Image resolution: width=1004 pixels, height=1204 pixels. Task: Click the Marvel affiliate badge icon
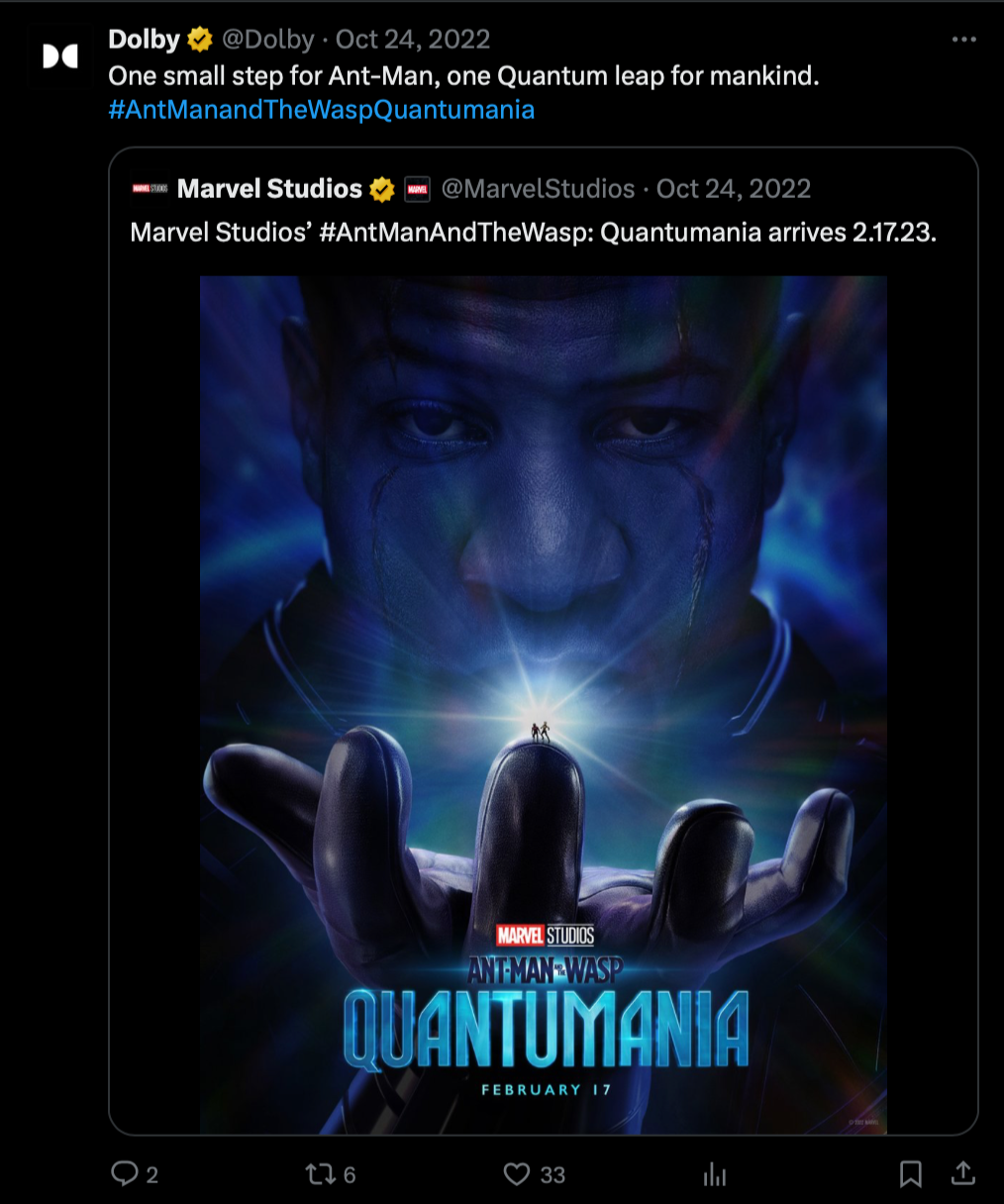[x=417, y=189]
